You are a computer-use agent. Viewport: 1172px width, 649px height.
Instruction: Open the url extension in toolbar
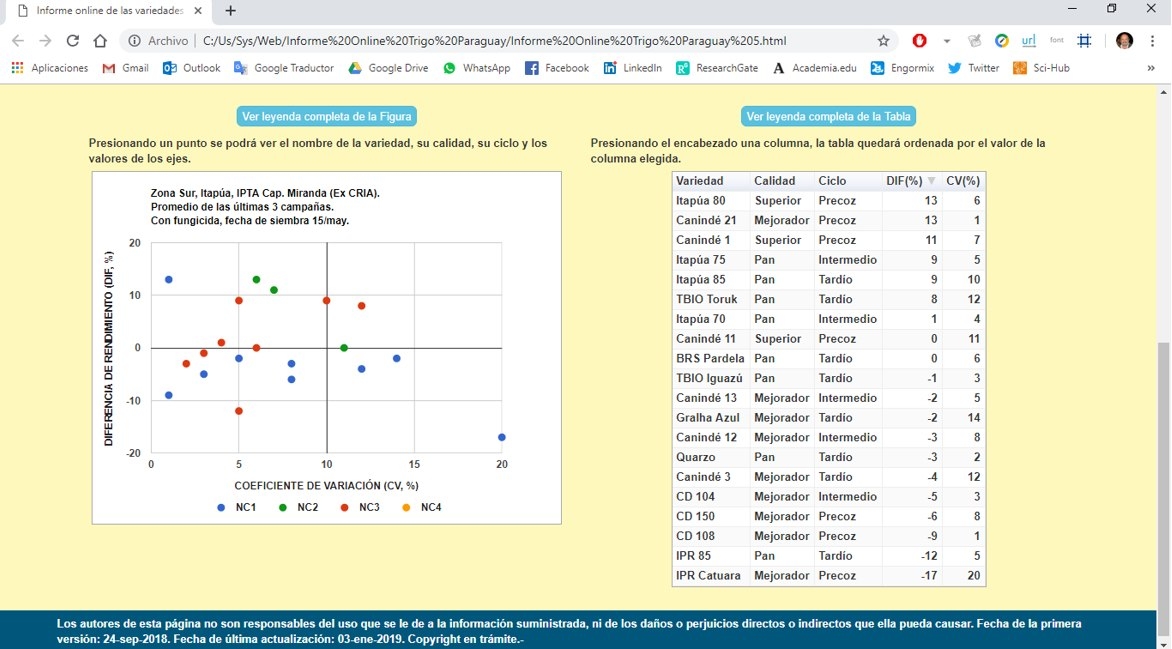[1028, 41]
